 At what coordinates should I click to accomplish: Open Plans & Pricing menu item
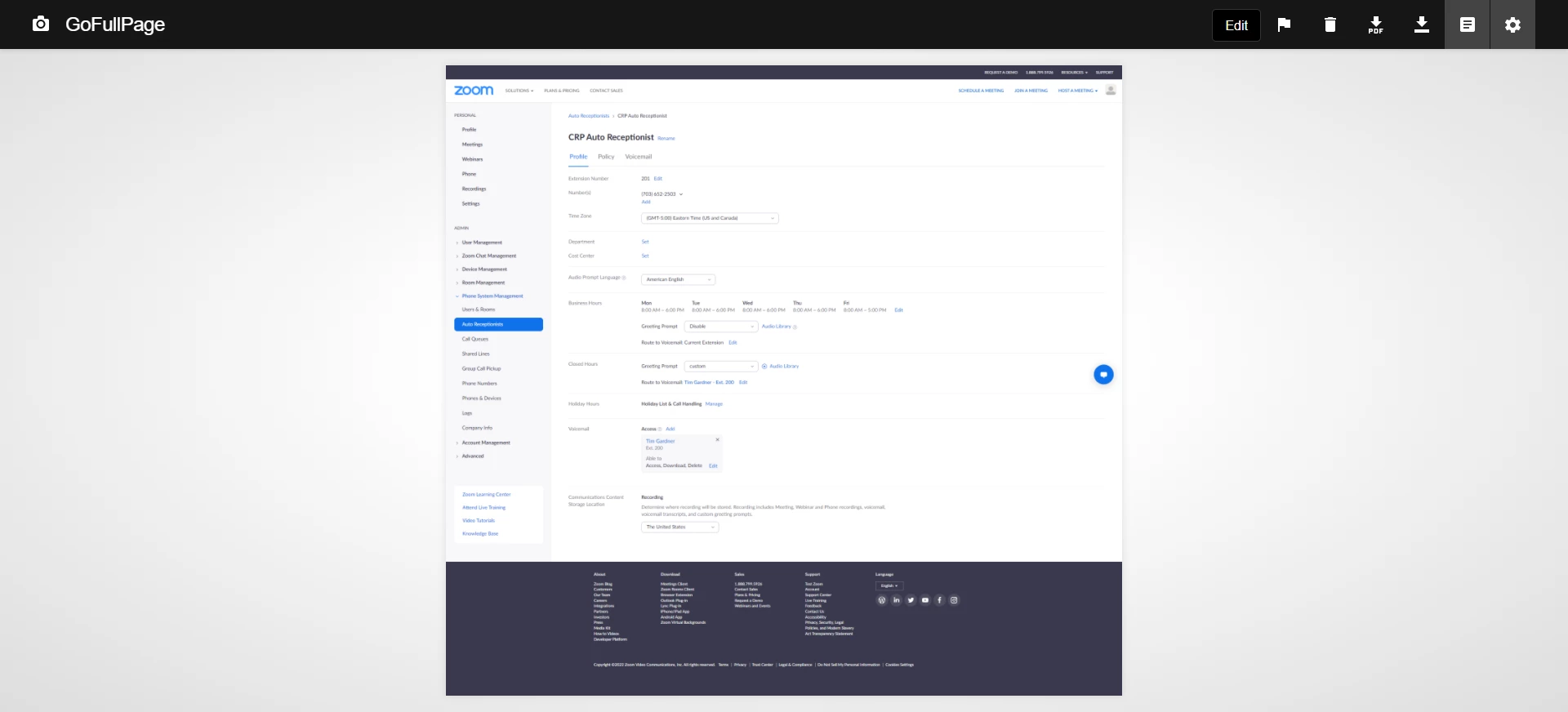(x=562, y=91)
